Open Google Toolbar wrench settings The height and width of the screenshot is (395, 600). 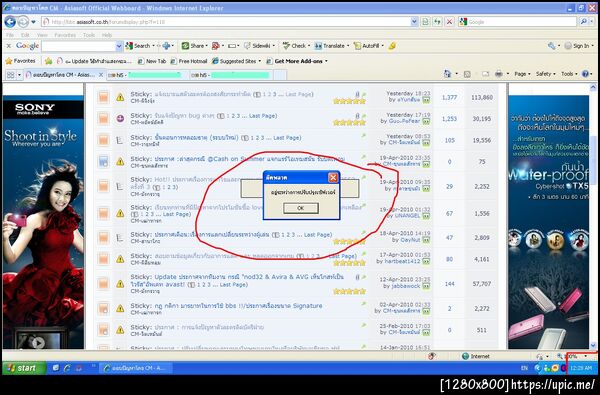(x=551, y=46)
